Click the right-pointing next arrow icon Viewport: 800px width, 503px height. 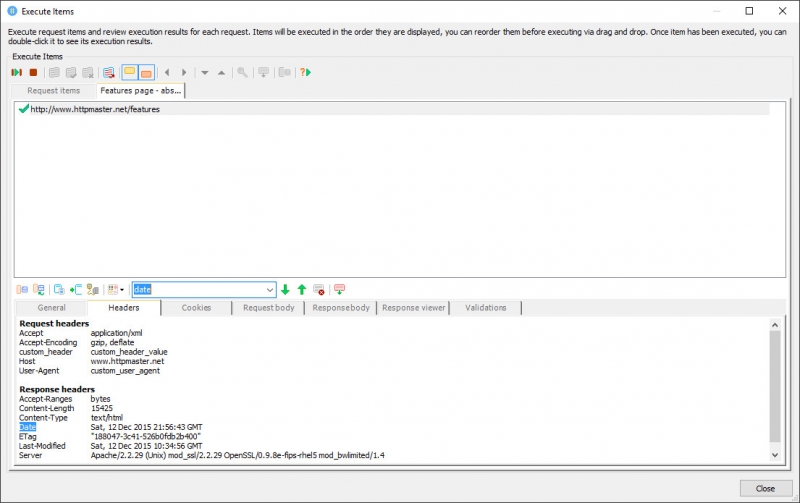[x=184, y=72]
